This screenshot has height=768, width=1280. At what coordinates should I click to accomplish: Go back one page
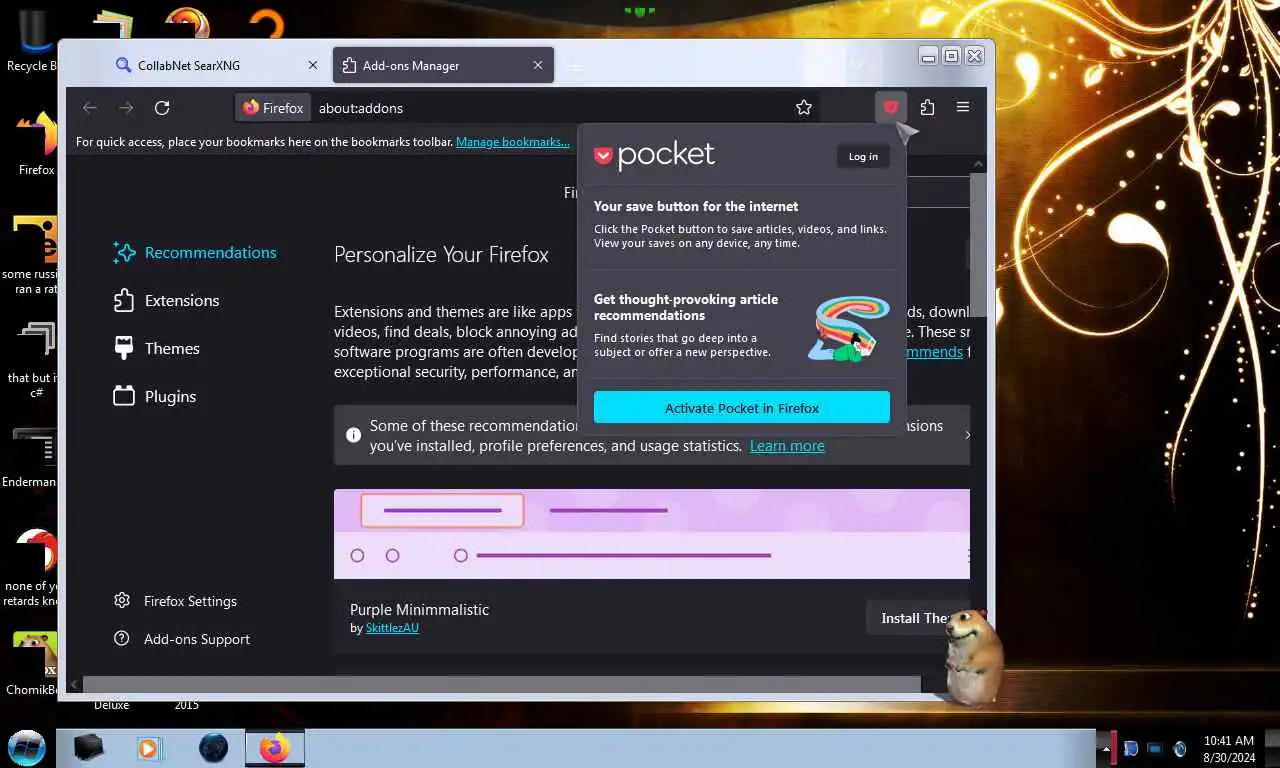[90, 107]
